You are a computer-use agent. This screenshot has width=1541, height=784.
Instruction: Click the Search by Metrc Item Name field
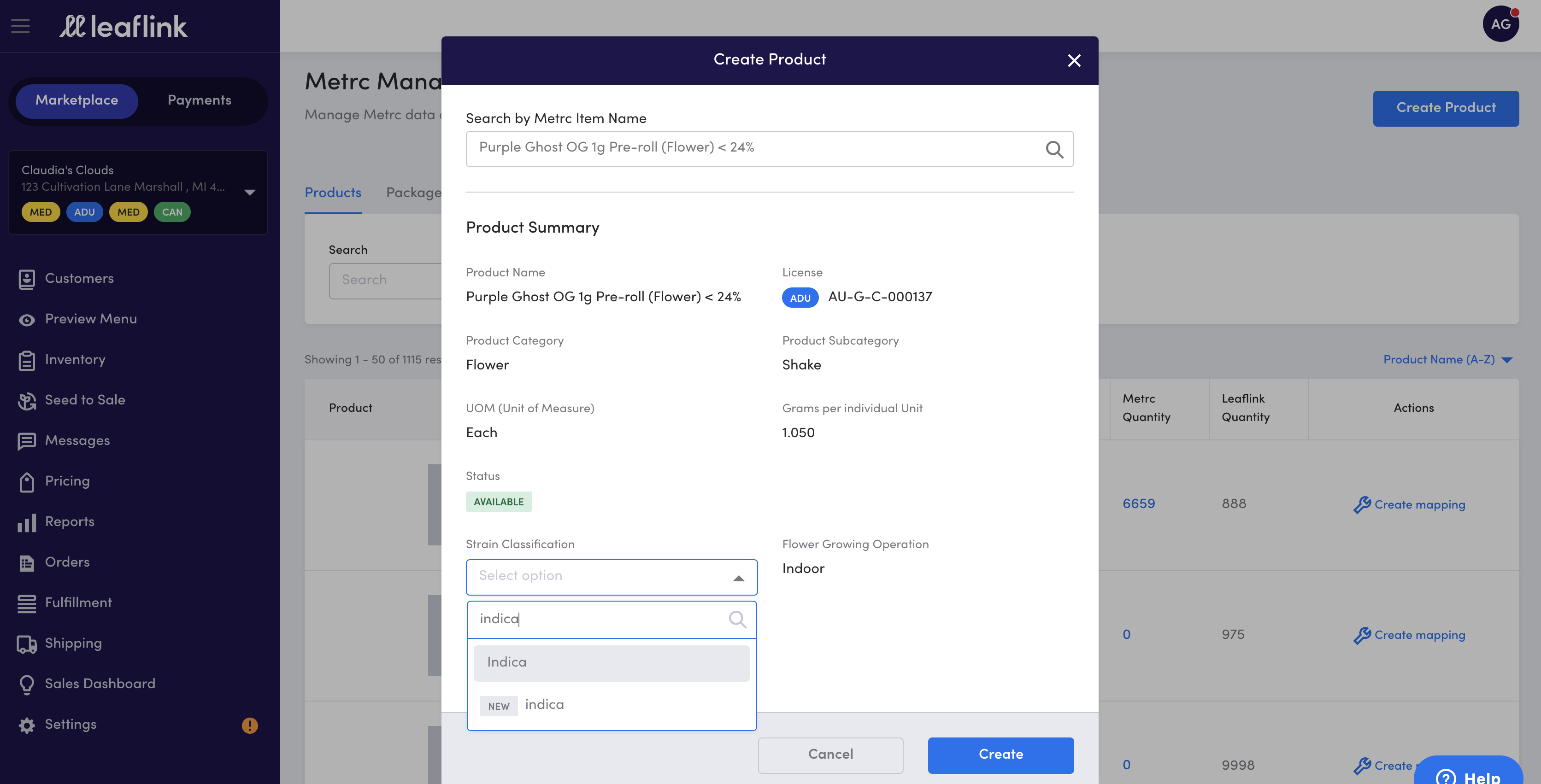pos(769,149)
